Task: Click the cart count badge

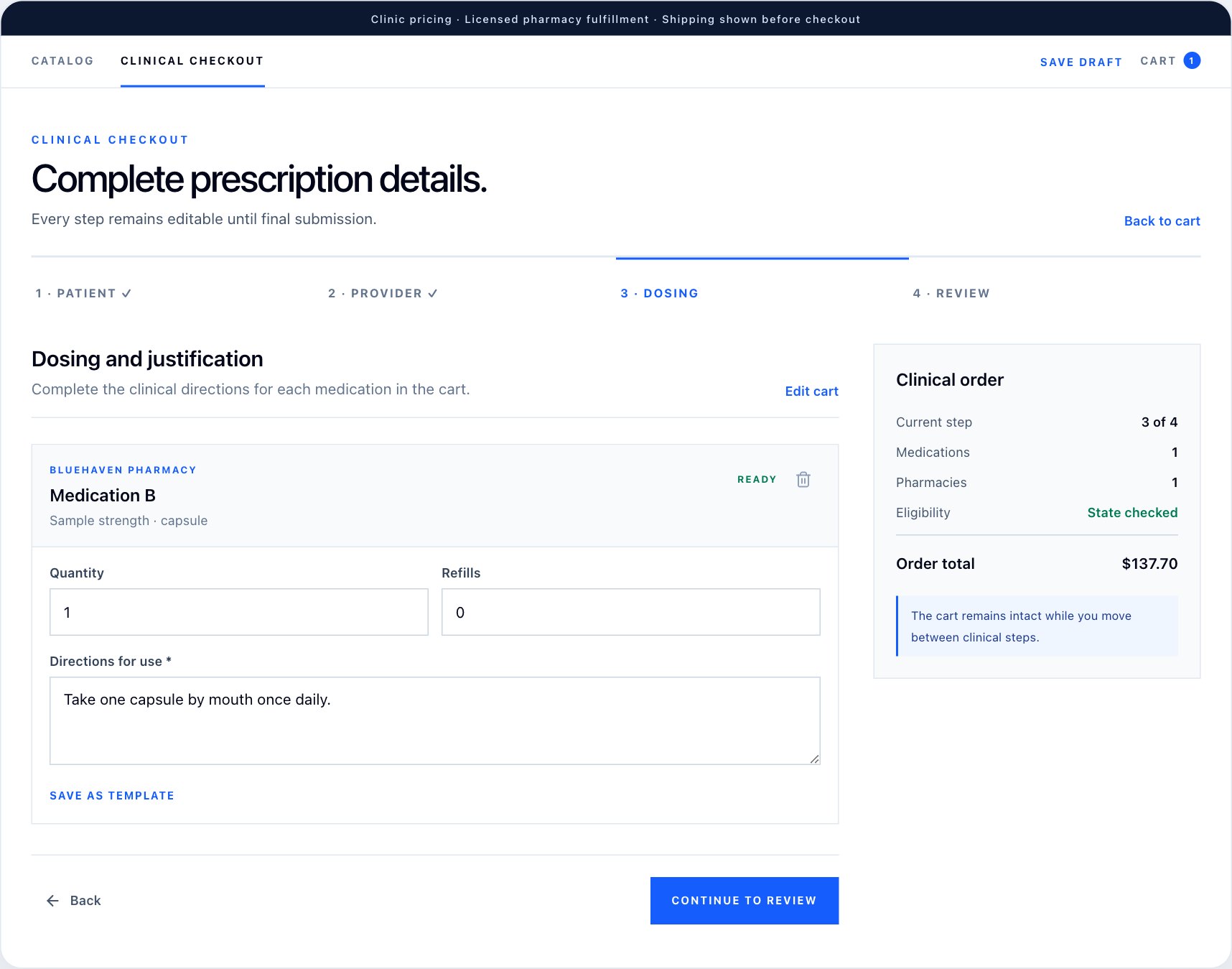Action: pos(1192,61)
